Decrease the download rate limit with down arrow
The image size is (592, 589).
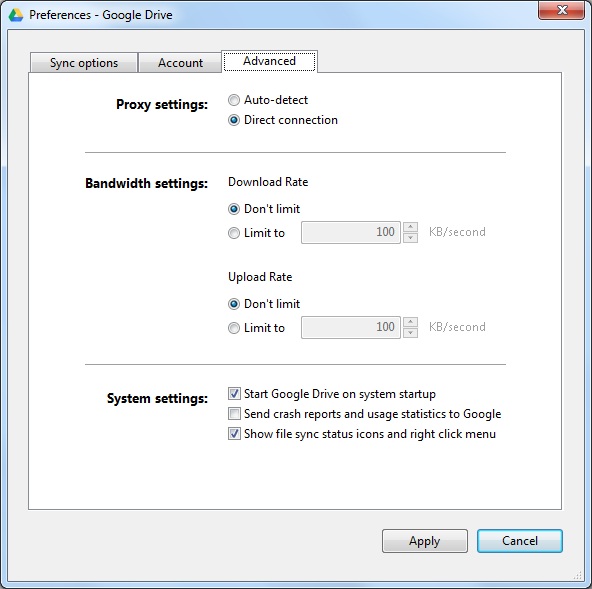410,238
